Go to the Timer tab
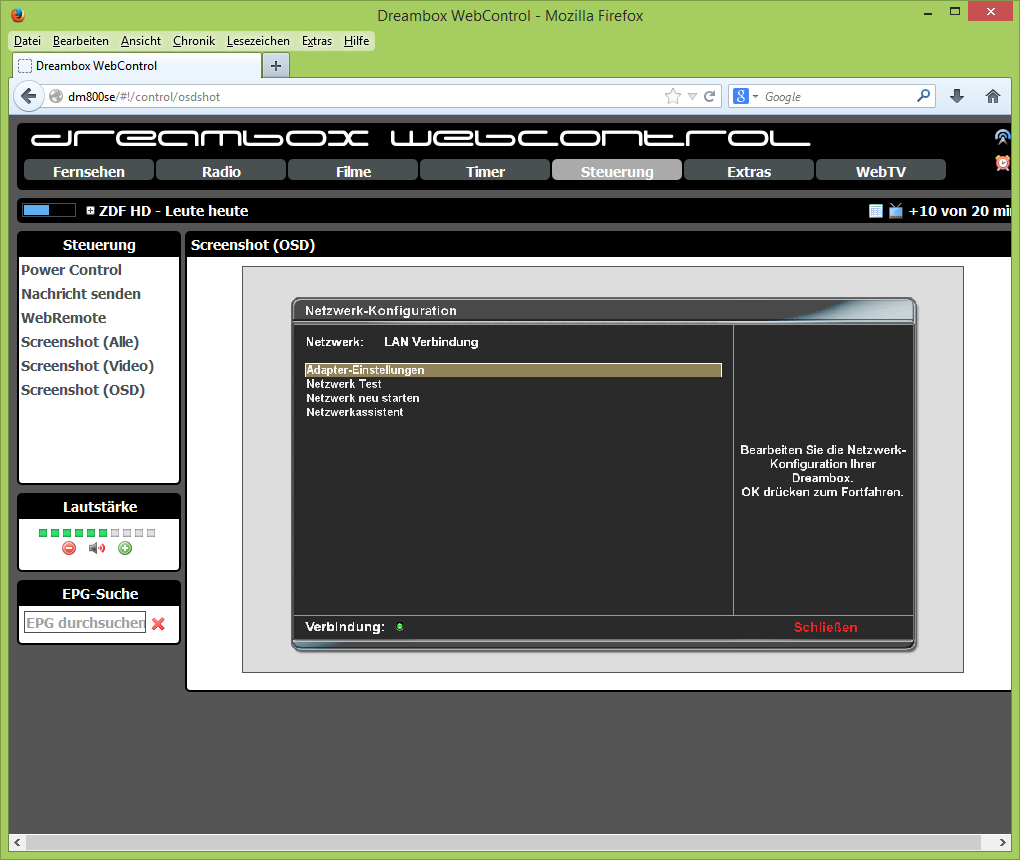This screenshot has height=860, width=1020. point(485,171)
